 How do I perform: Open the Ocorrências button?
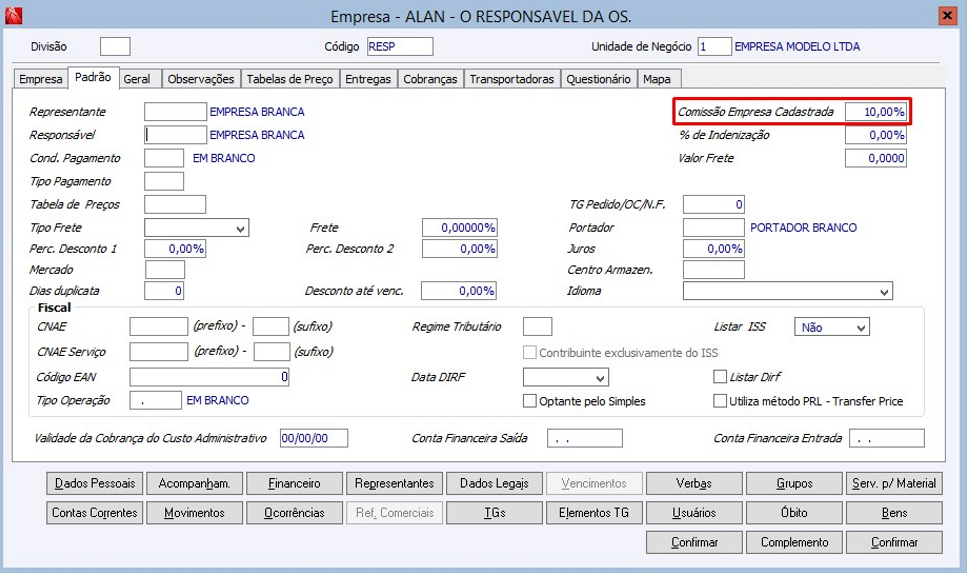pyautogui.click(x=295, y=513)
